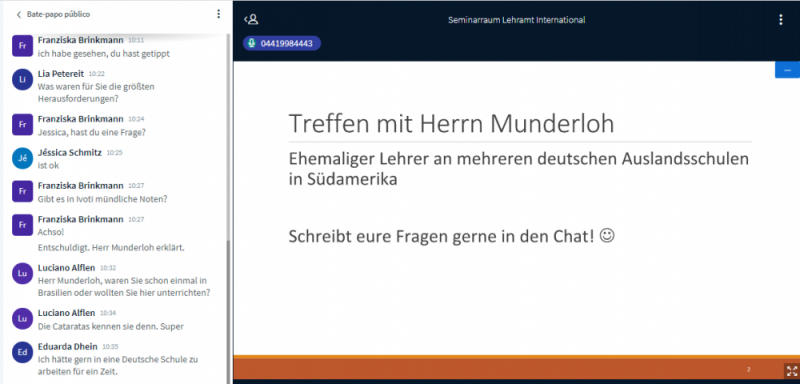The width and height of the screenshot is (800, 384).
Task: Click the name Luciano Alflen at 10:32
Action: pyautogui.click(x=66, y=267)
